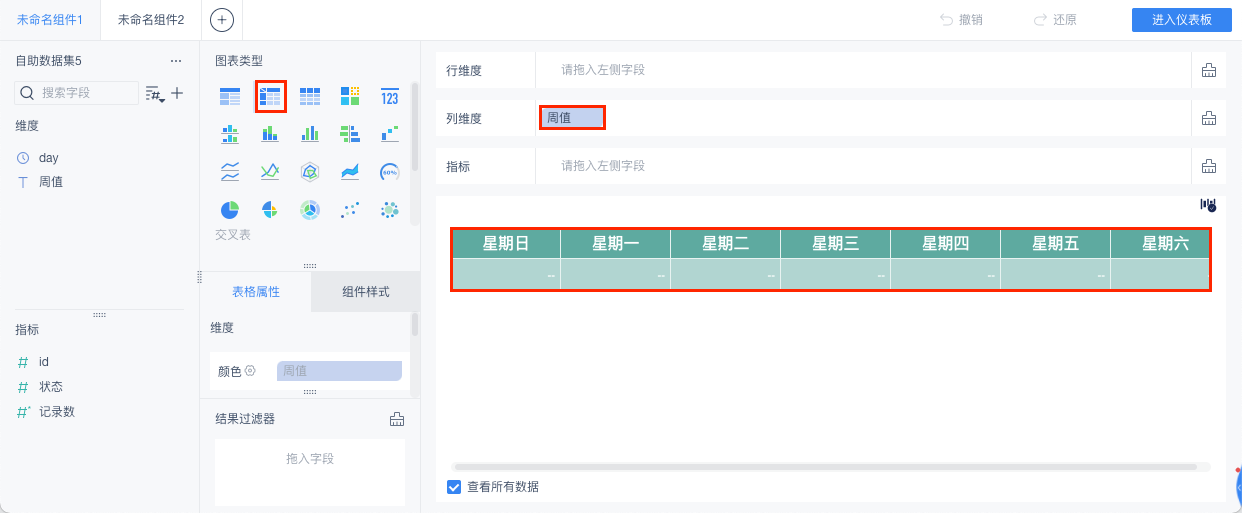The width and height of the screenshot is (1242, 513).
Task: Click the 进入仪表板 button
Action: [1181, 20]
